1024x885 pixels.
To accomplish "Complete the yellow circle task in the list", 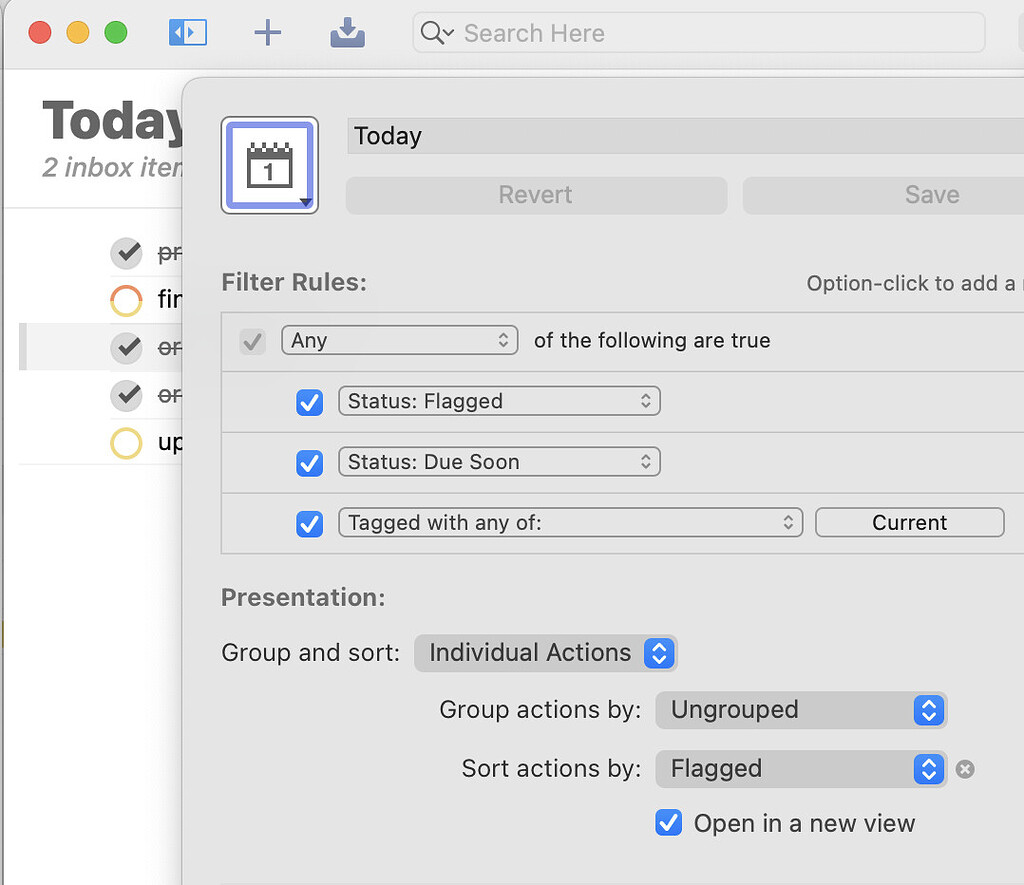I will [x=126, y=443].
